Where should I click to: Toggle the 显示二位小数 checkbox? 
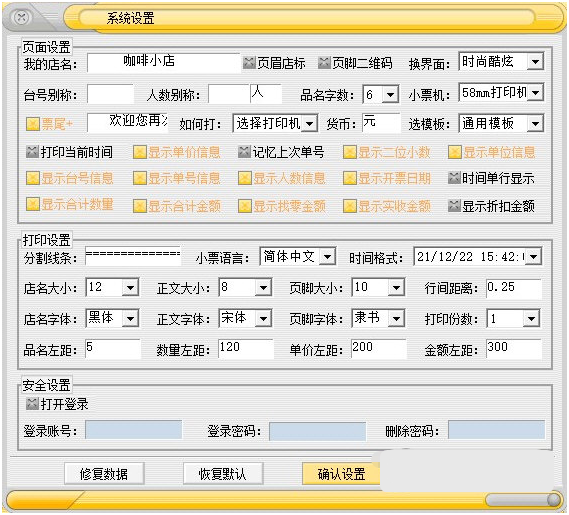click(x=349, y=152)
